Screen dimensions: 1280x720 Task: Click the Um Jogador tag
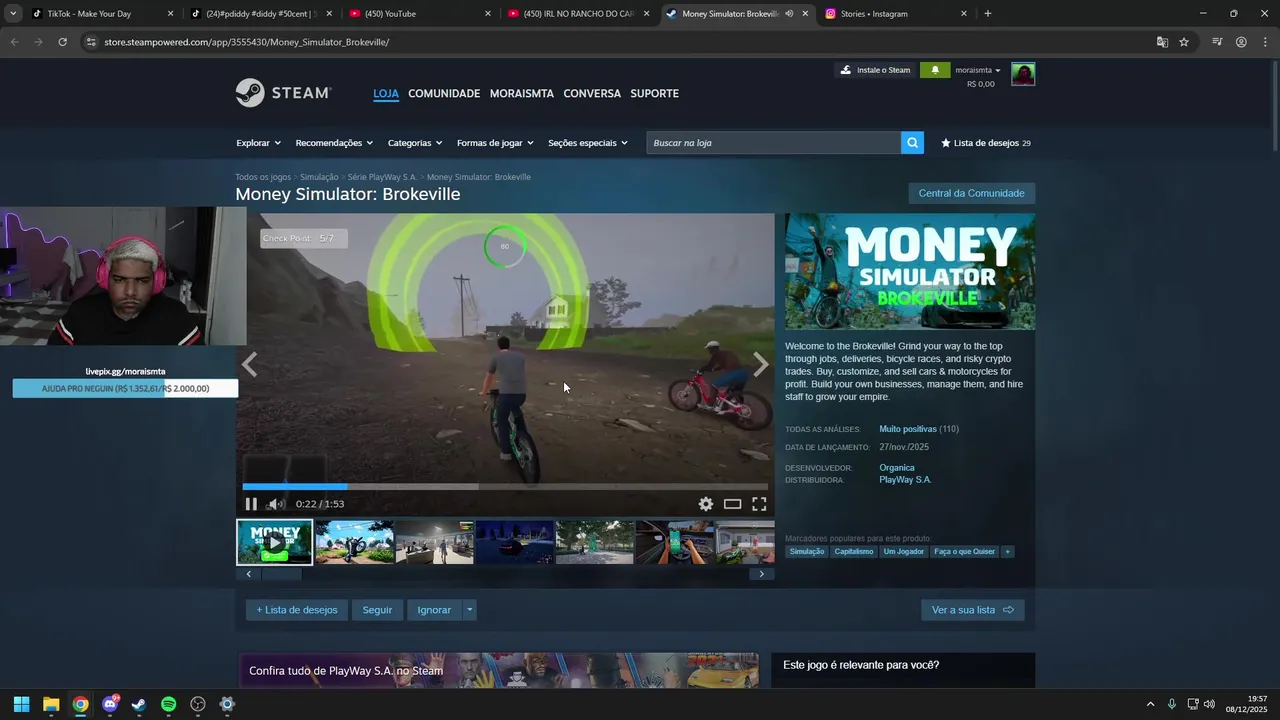pyautogui.click(x=904, y=552)
